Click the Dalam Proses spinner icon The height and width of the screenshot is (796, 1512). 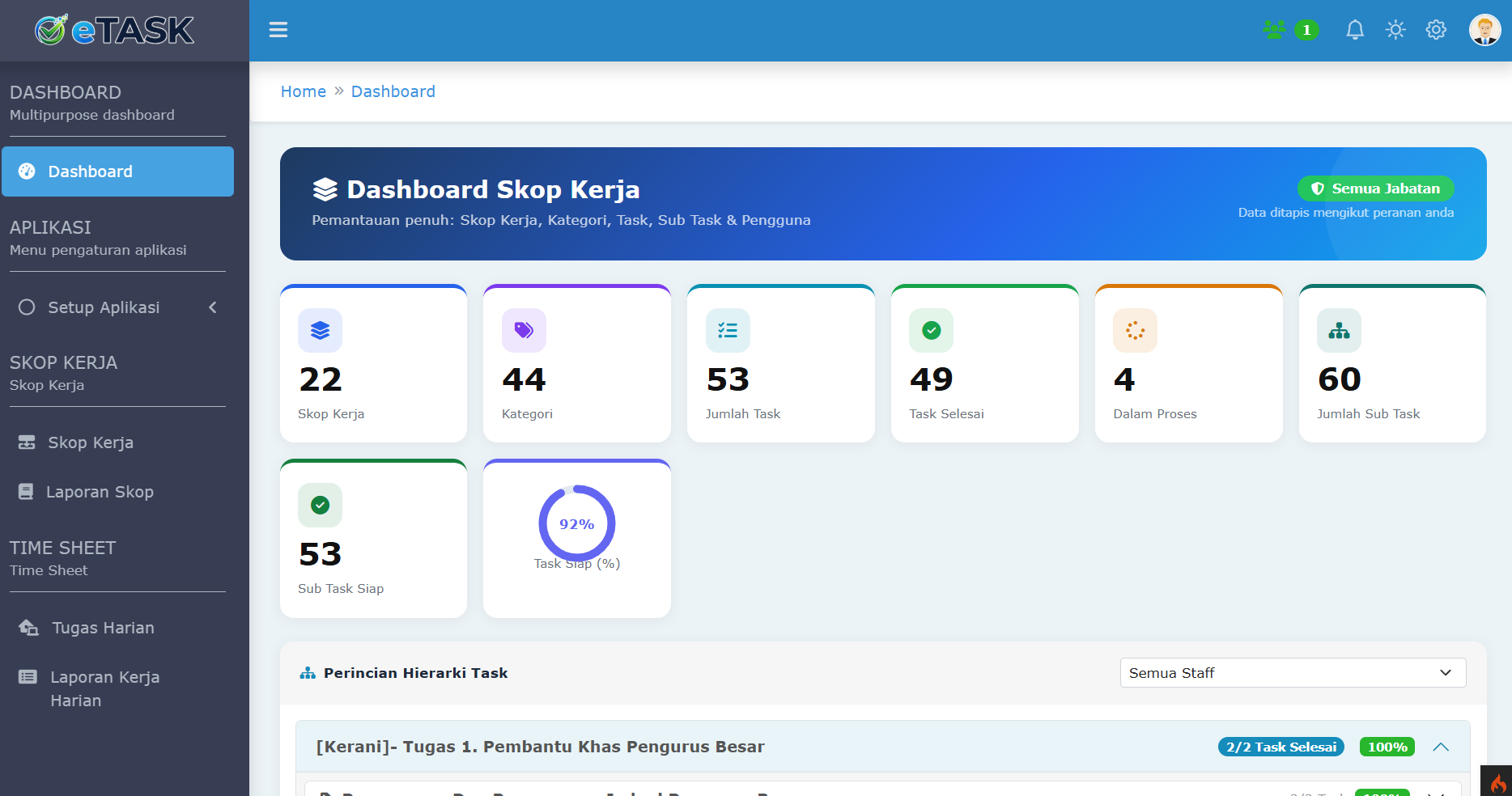tap(1135, 330)
